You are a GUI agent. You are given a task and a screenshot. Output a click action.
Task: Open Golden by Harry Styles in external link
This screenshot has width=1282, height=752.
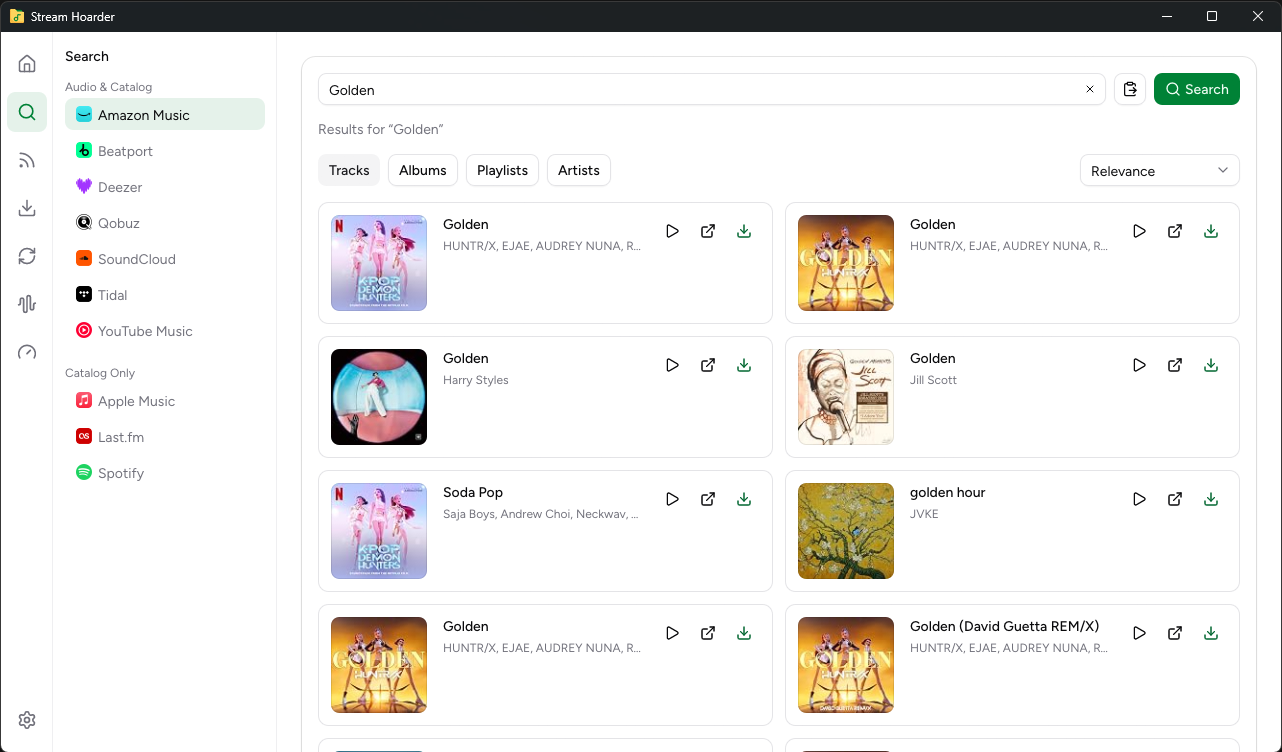pyautogui.click(x=708, y=365)
